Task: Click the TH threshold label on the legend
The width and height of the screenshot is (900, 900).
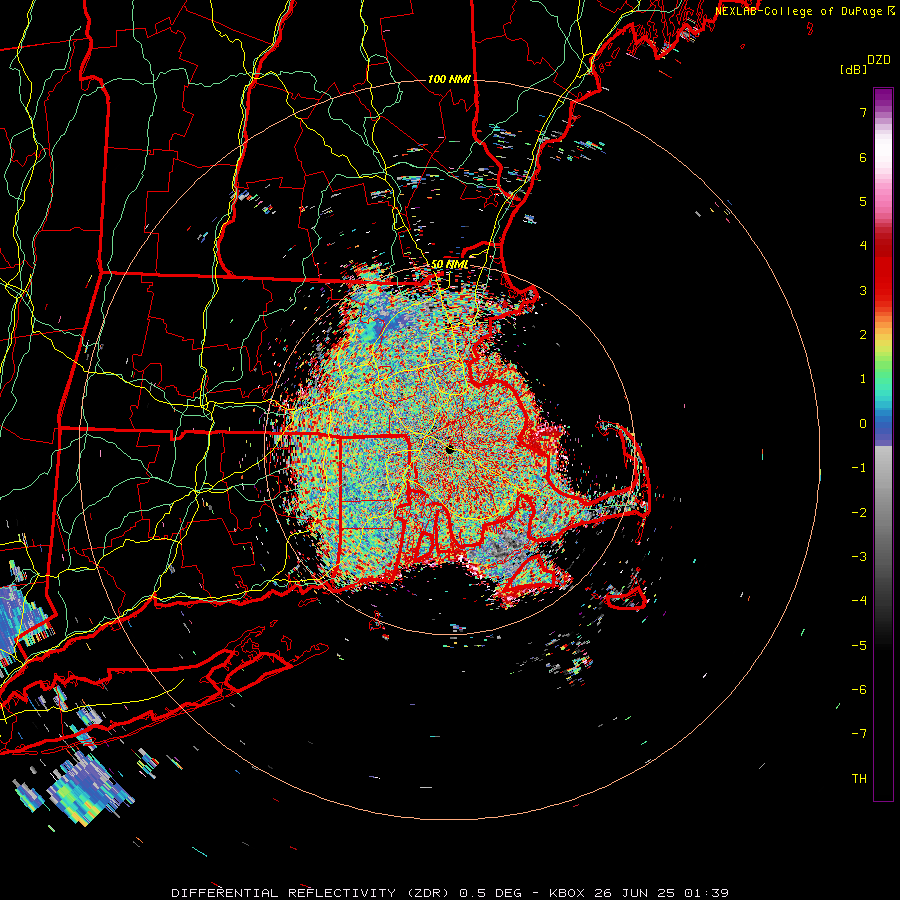Action: [x=859, y=779]
